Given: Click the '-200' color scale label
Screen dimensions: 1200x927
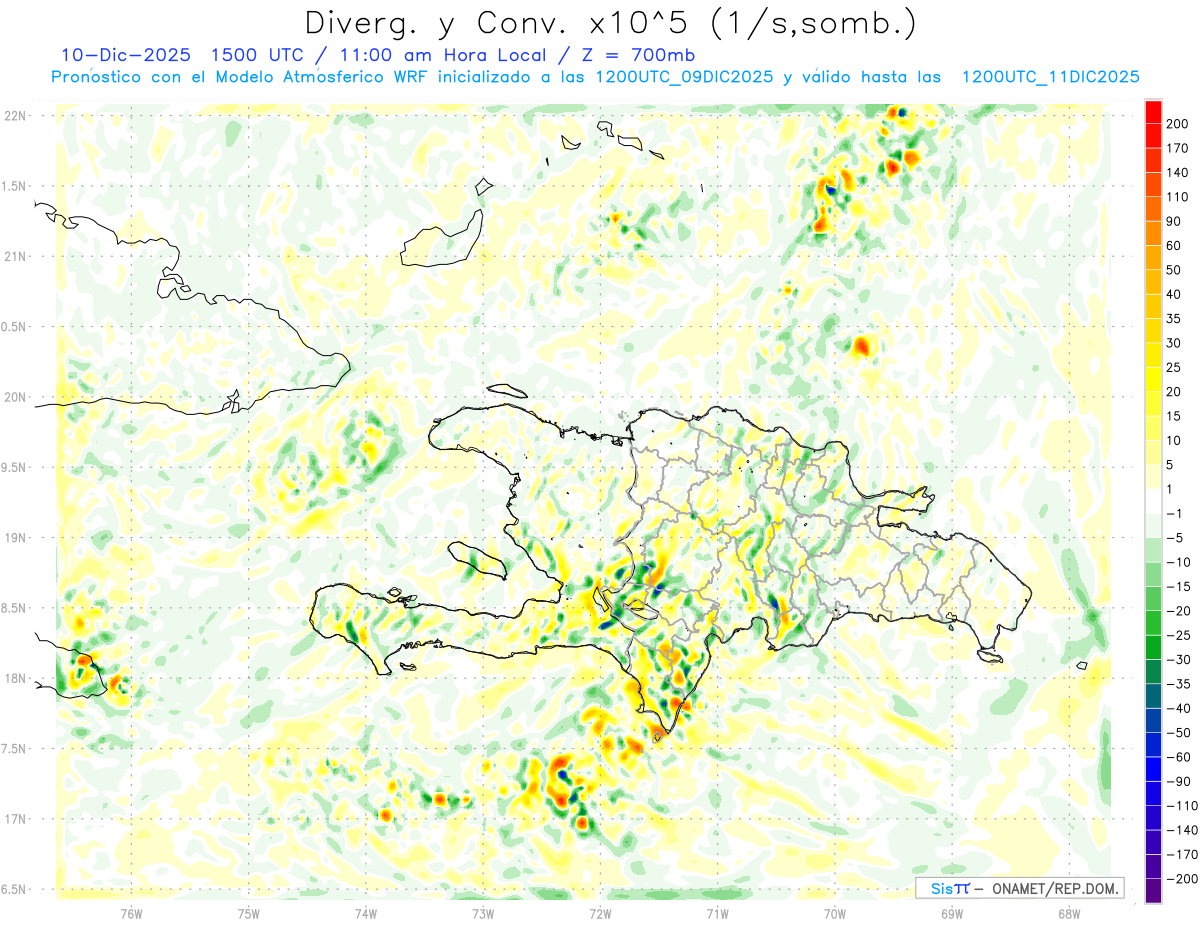Looking at the screenshot, I should [x=1181, y=878].
